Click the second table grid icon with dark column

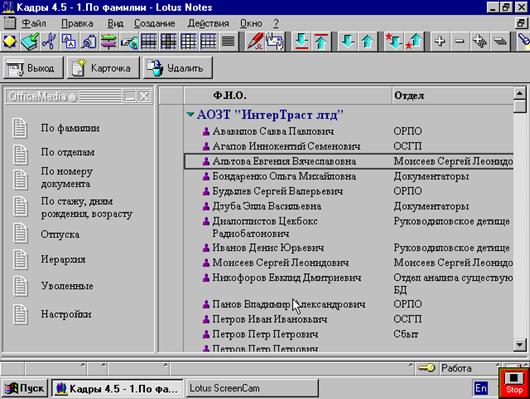[168, 42]
